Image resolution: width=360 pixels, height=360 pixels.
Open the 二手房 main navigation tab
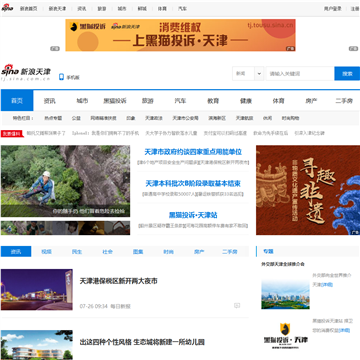tap(344, 101)
